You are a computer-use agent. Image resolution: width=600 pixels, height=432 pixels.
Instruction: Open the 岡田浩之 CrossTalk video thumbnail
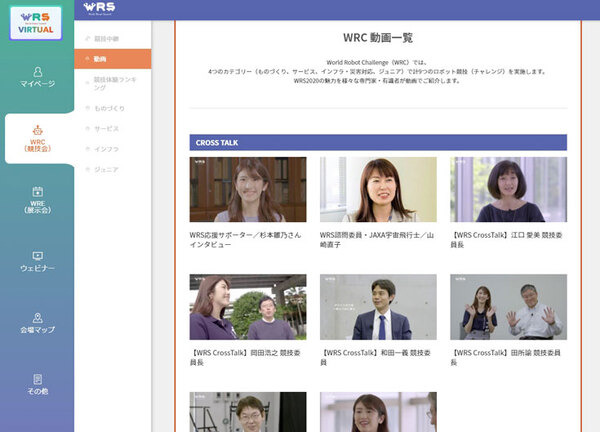[247, 307]
